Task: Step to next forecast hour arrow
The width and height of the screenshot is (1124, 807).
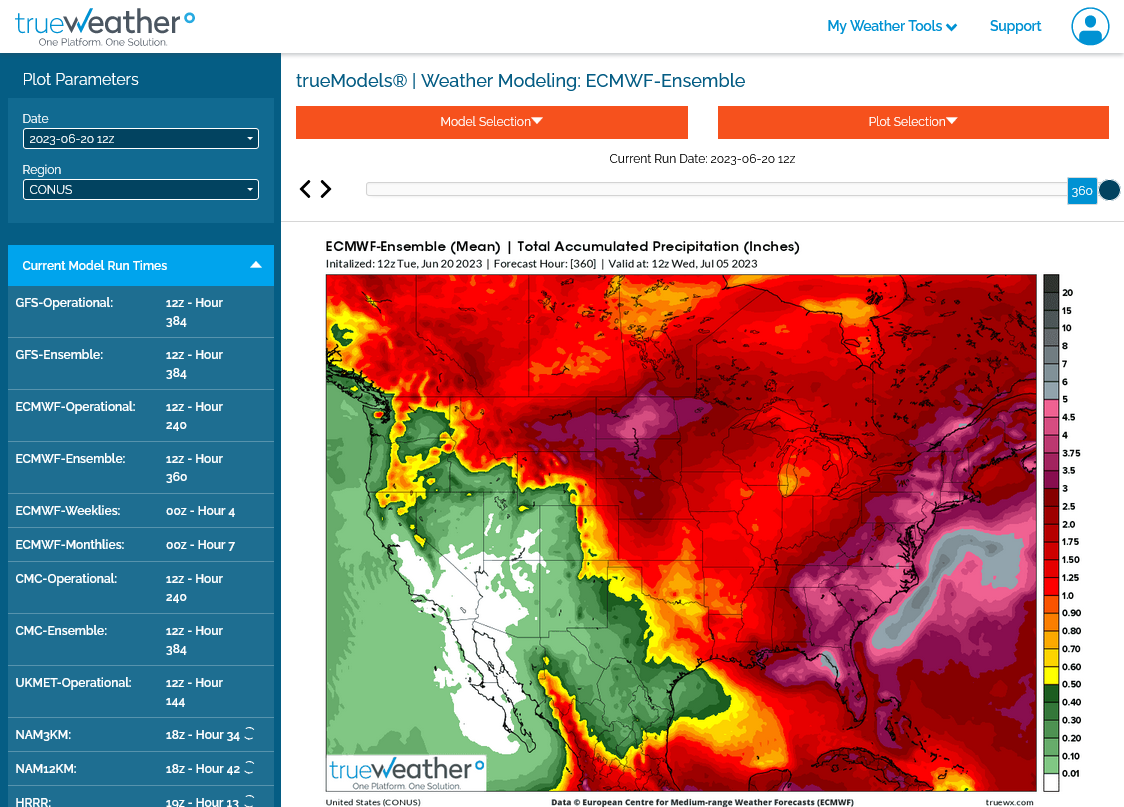Action: [326, 189]
